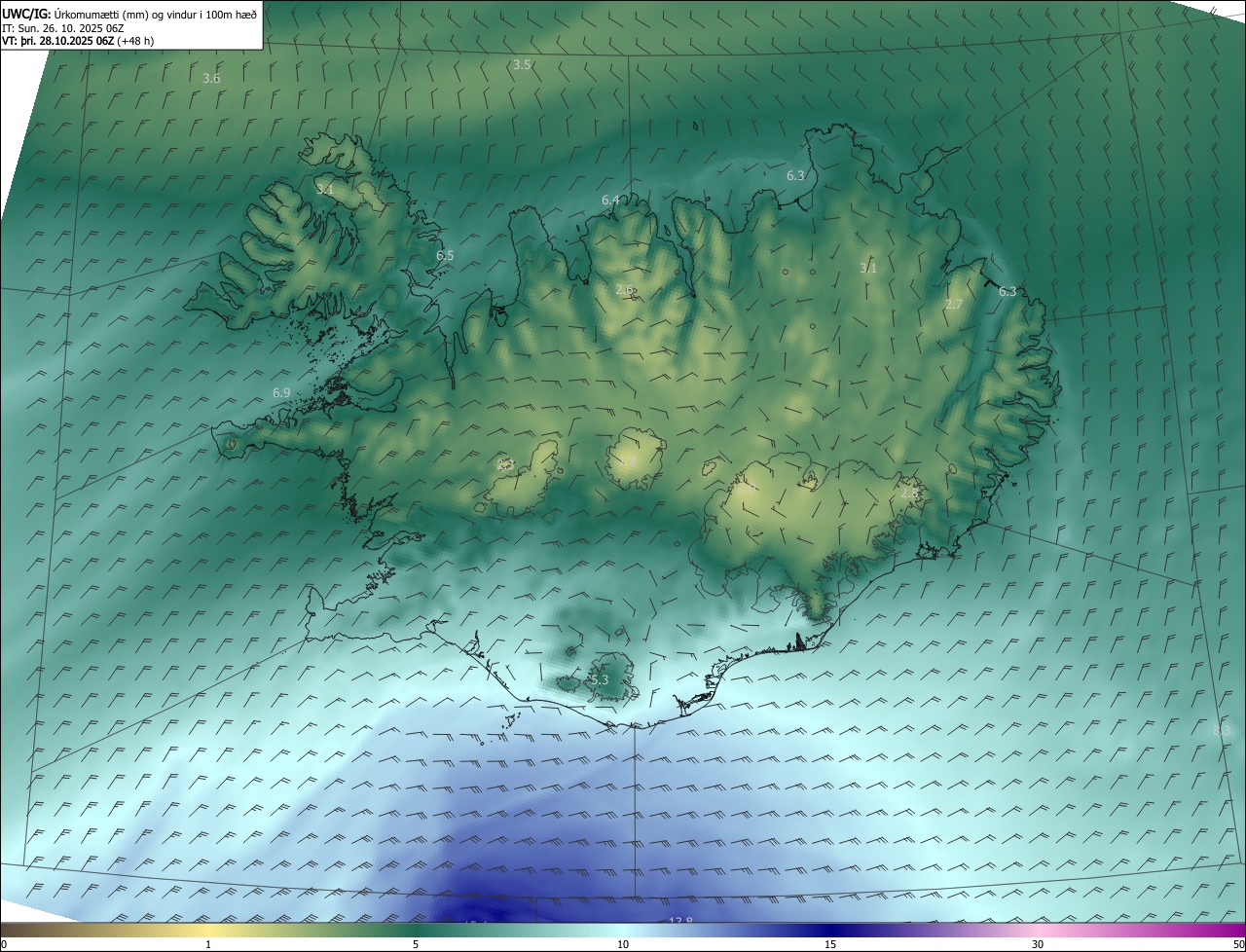The image size is (1246, 952).
Task: Select the 10 mm legend tick
Action: 623,944
